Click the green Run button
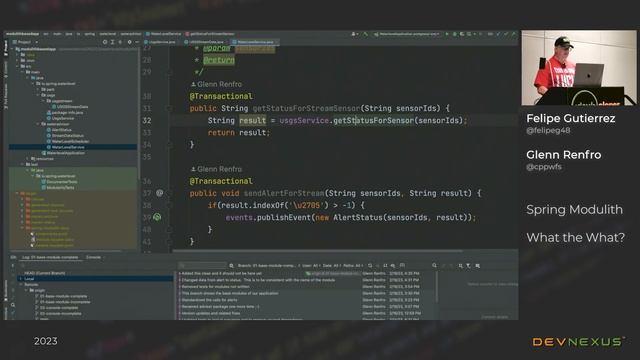 pyautogui.click(x=447, y=34)
